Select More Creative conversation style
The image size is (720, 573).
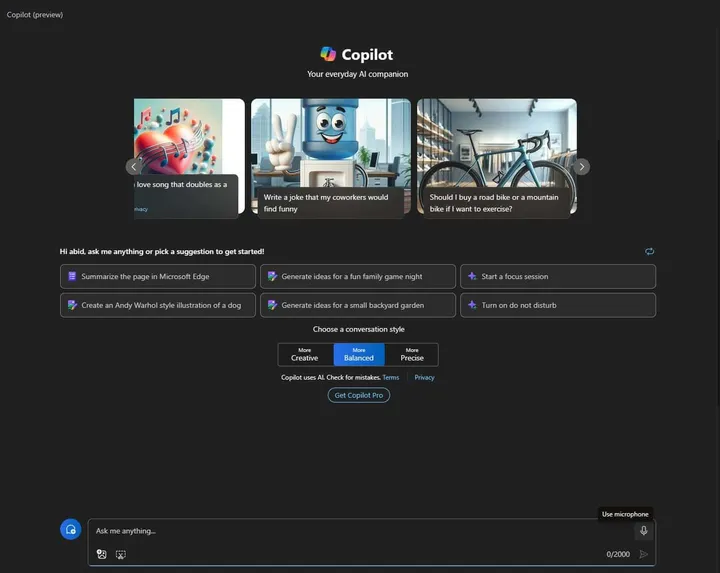pyautogui.click(x=305, y=354)
